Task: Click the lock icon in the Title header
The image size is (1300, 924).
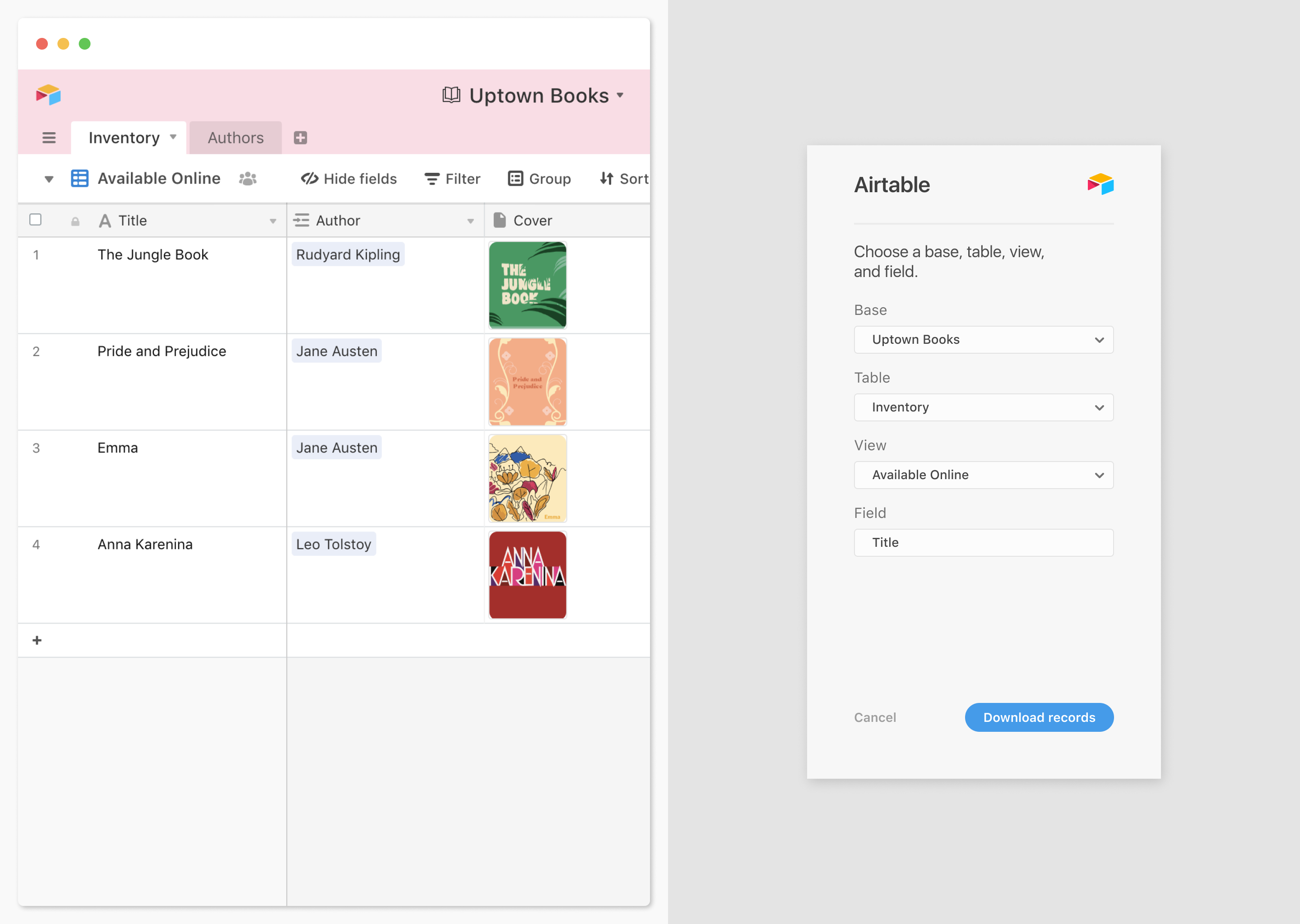Action: [x=75, y=222]
